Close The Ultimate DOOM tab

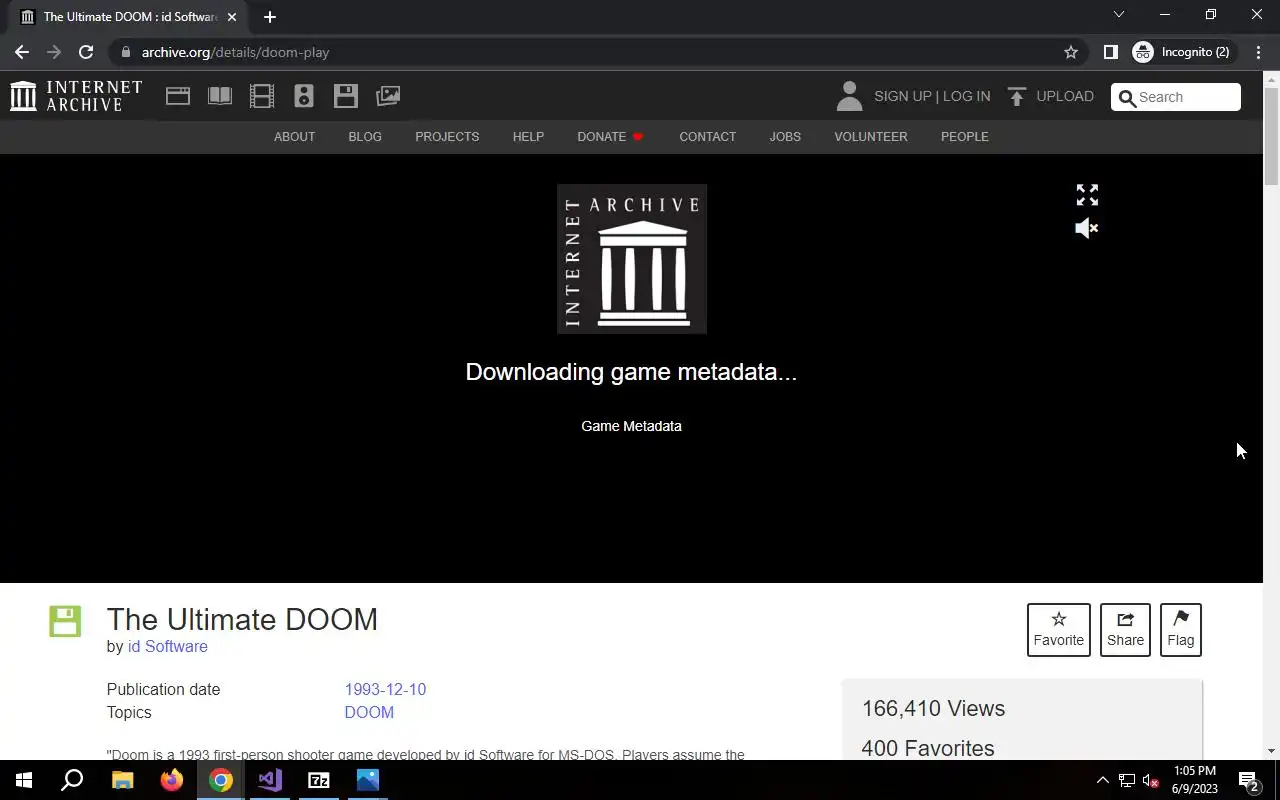[232, 17]
